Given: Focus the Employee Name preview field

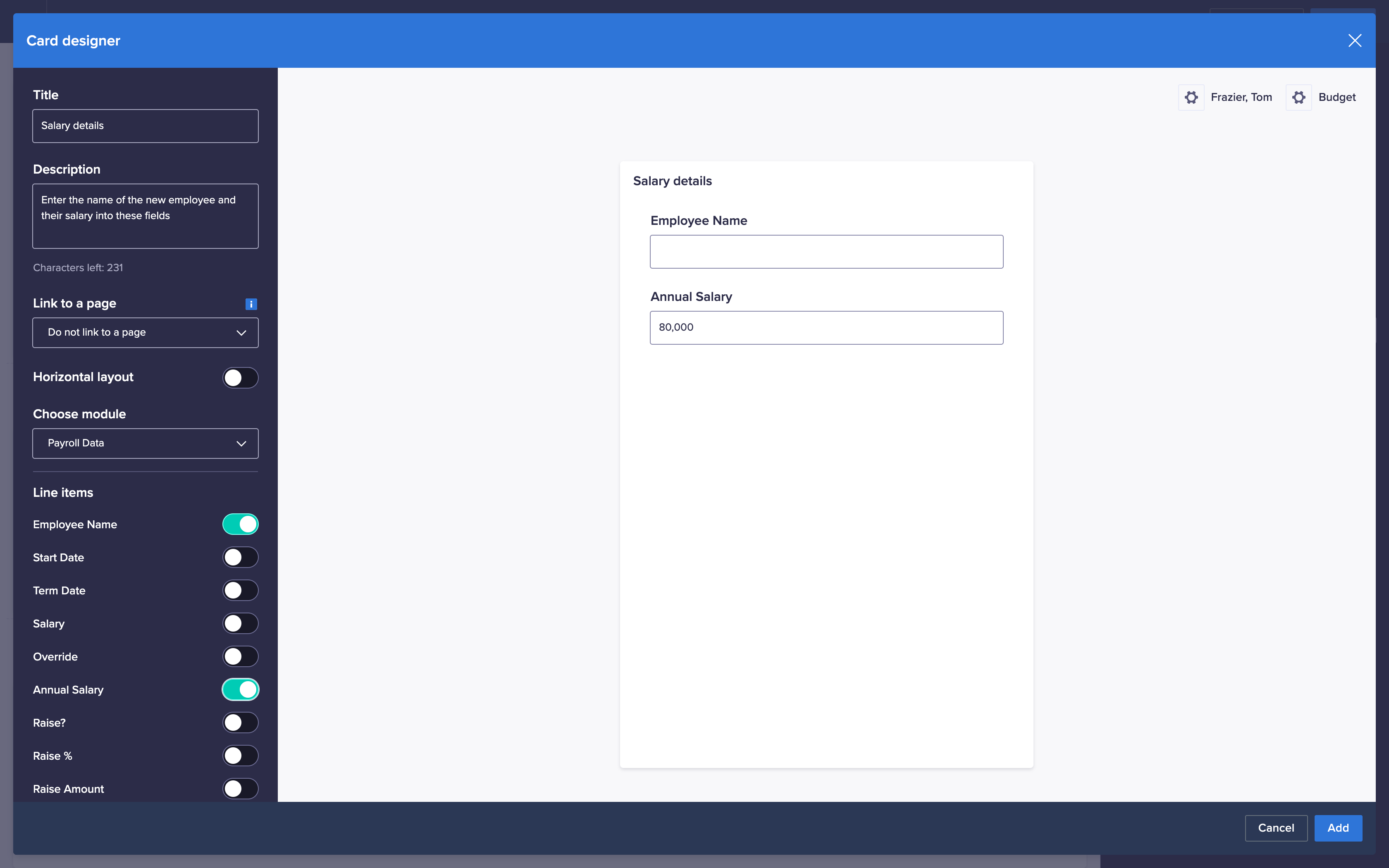Looking at the screenshot, I should pos(826,251).
